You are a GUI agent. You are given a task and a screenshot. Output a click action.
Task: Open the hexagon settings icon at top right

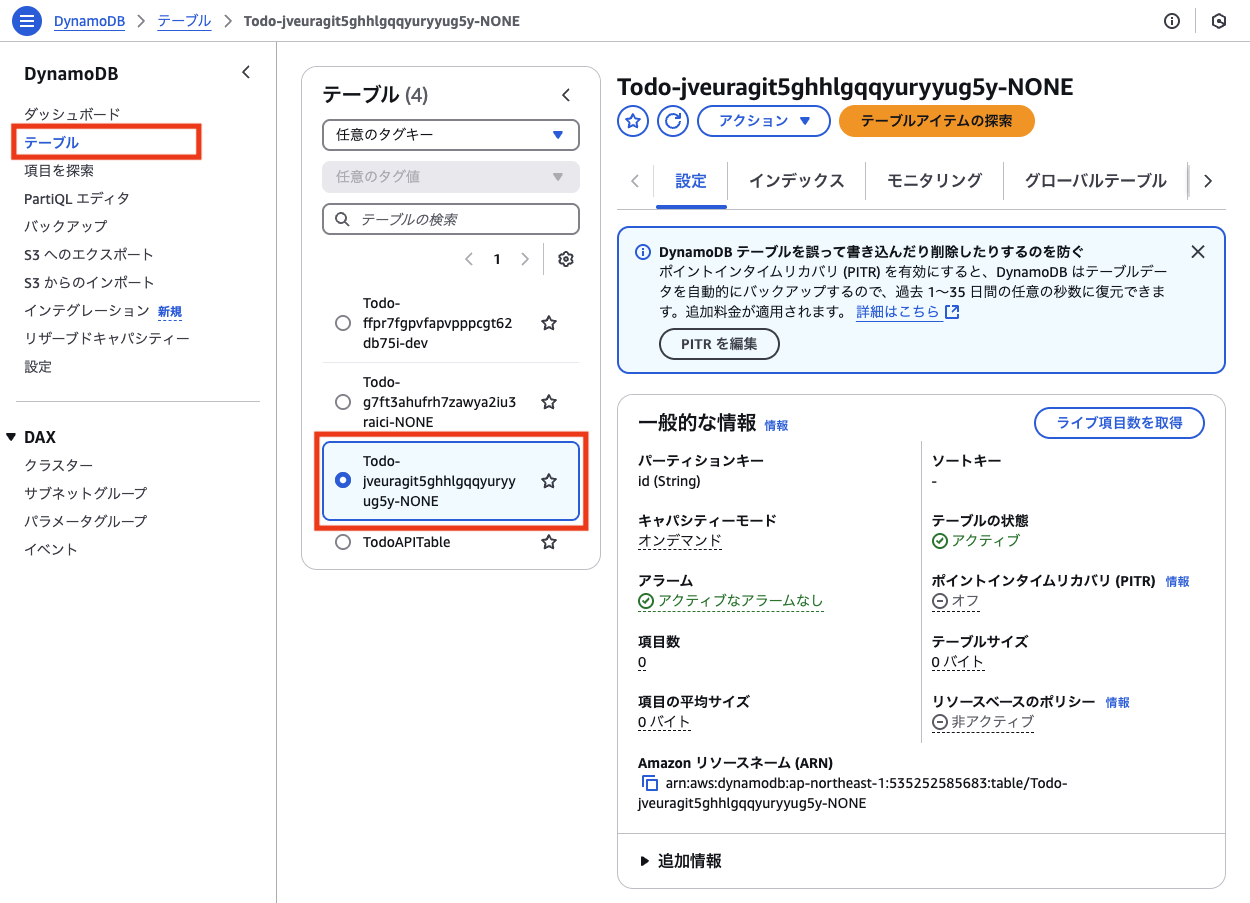[x=1219, y=21]
